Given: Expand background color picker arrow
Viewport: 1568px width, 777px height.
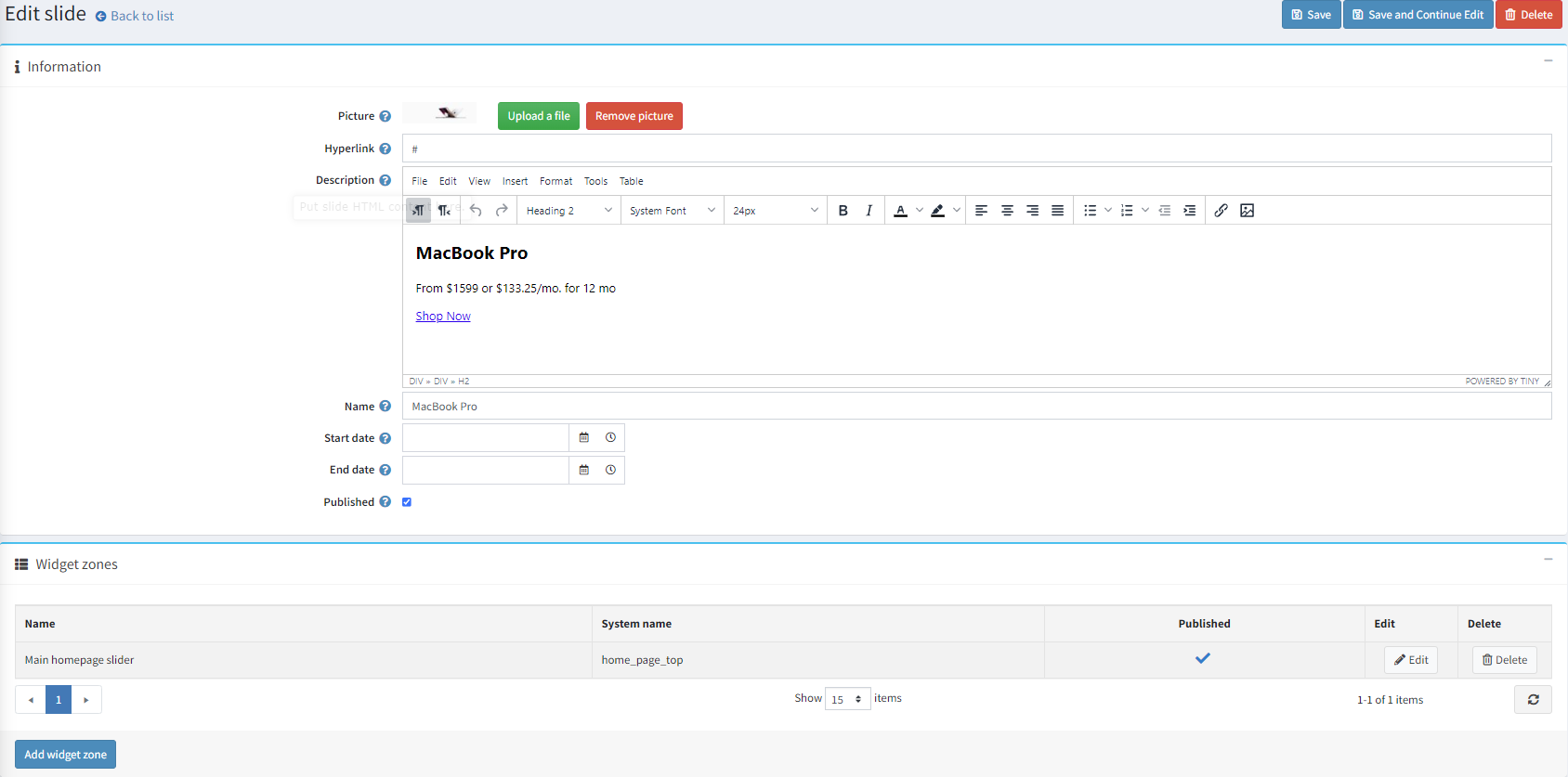Looking at the screenshot, I should tap(957, 211).
